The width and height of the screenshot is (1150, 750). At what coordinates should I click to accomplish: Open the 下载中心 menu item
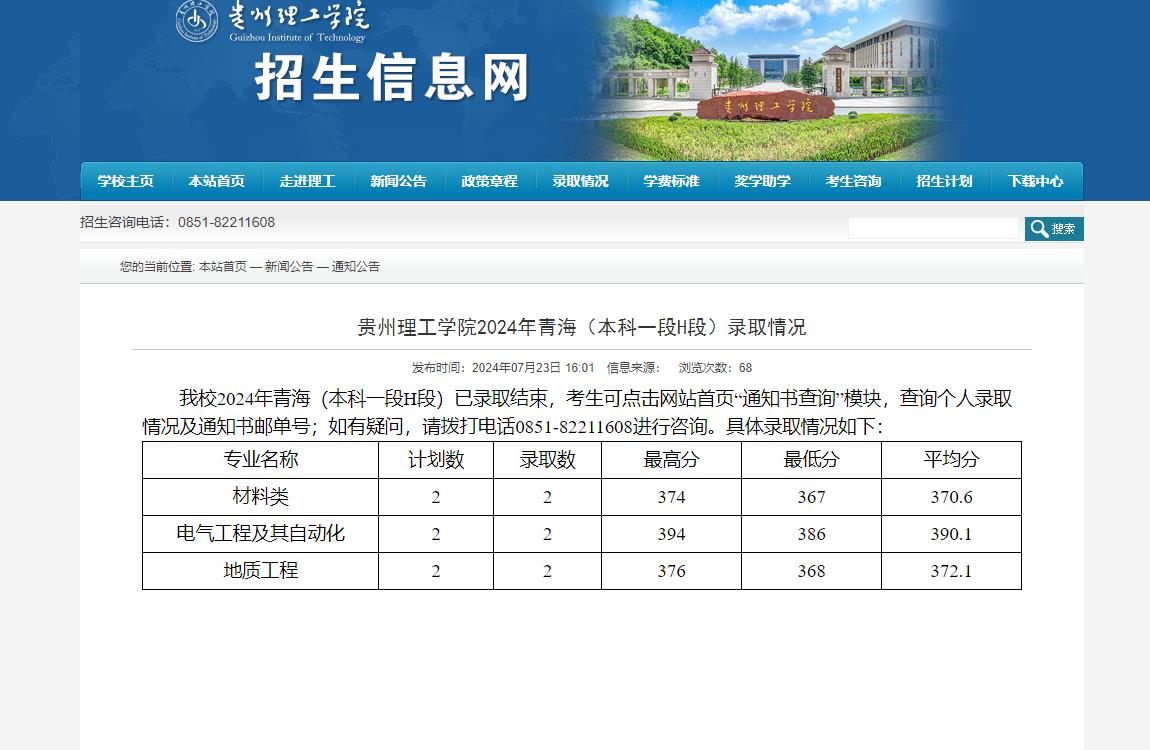[1035, 181]
